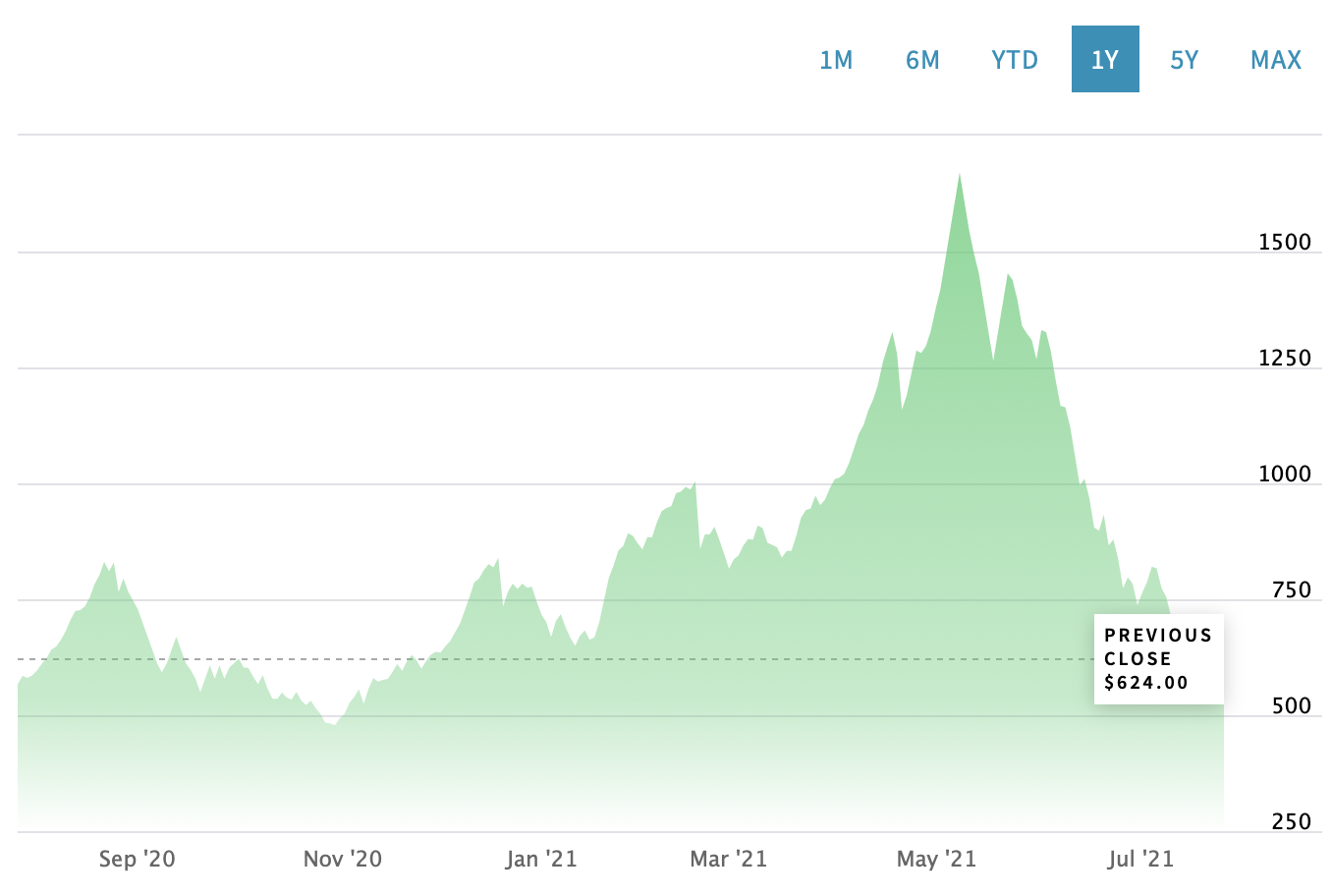Screen dimensions: 1332x896
Task: Change the chart range to 5Y
Action: click(x=1185, y=60)
